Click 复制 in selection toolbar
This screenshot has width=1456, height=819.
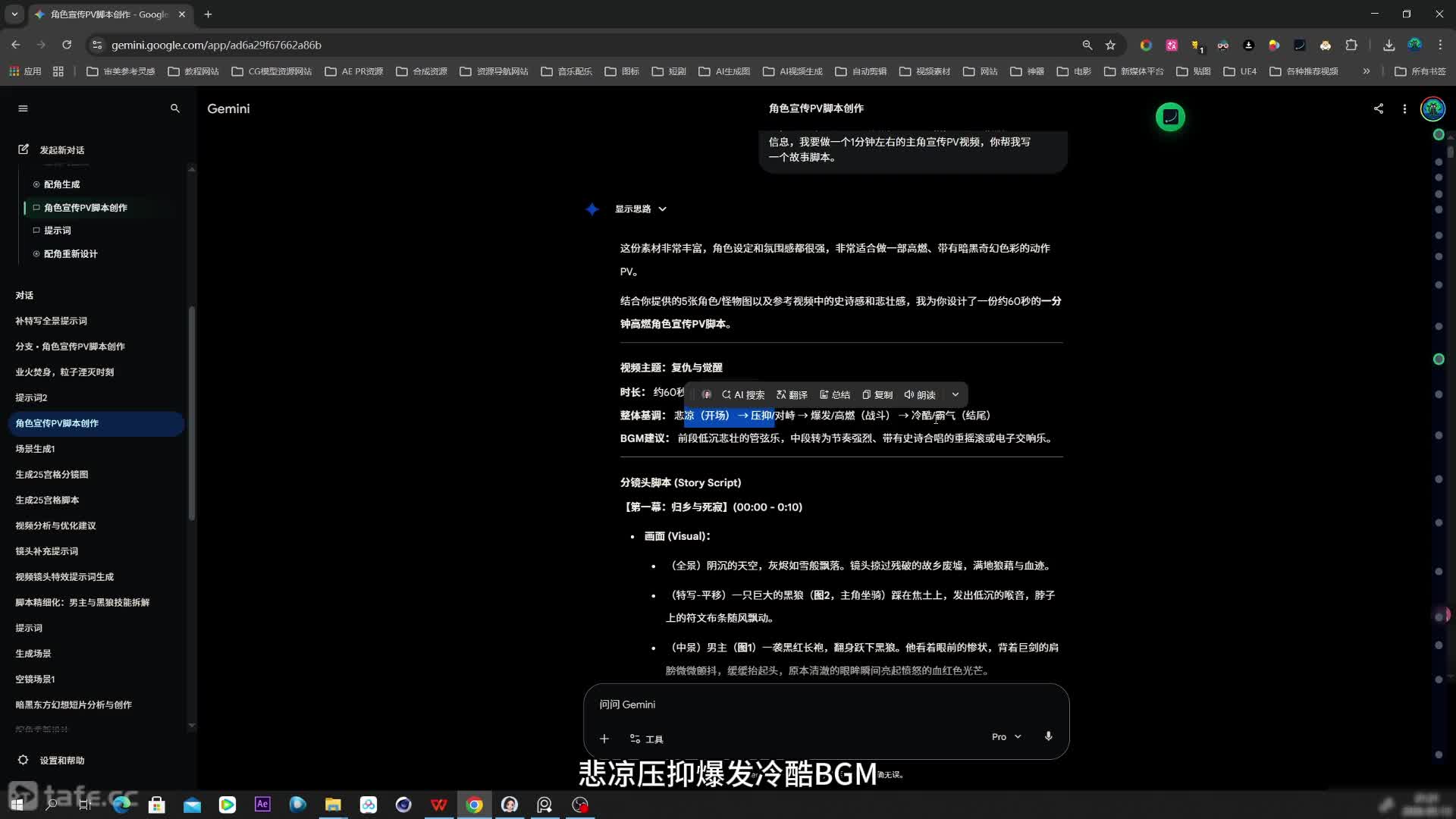pos(877,395)
